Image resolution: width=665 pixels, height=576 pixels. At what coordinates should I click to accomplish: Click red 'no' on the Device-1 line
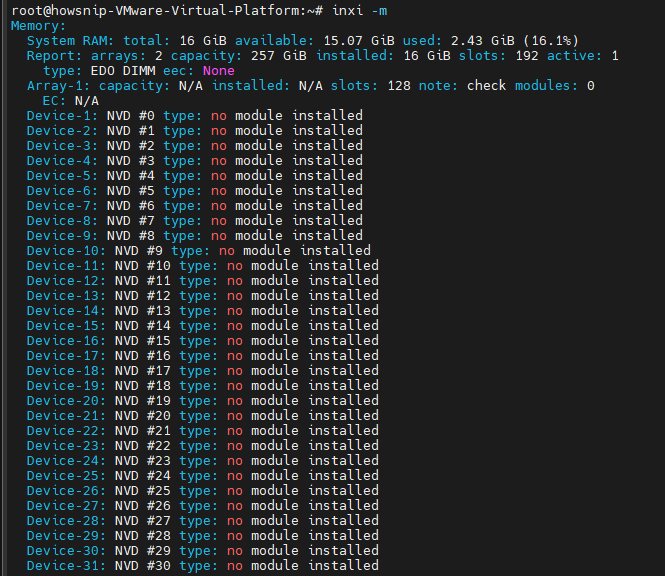click(x=219, y=116)
